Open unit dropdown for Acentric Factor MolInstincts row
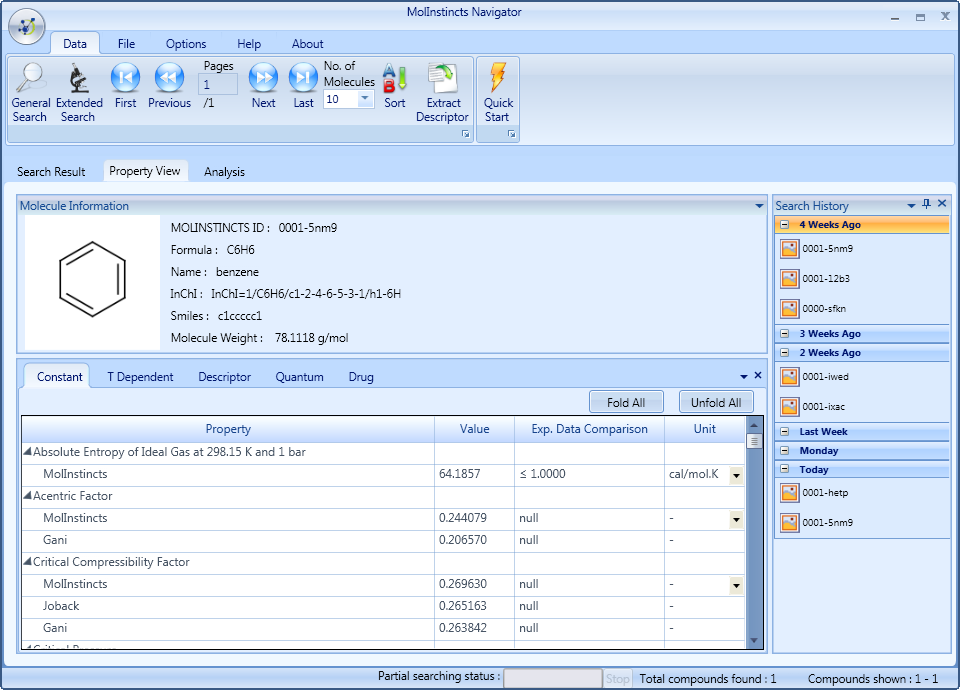Screen dimensions: 960x690 pos(736,519)
